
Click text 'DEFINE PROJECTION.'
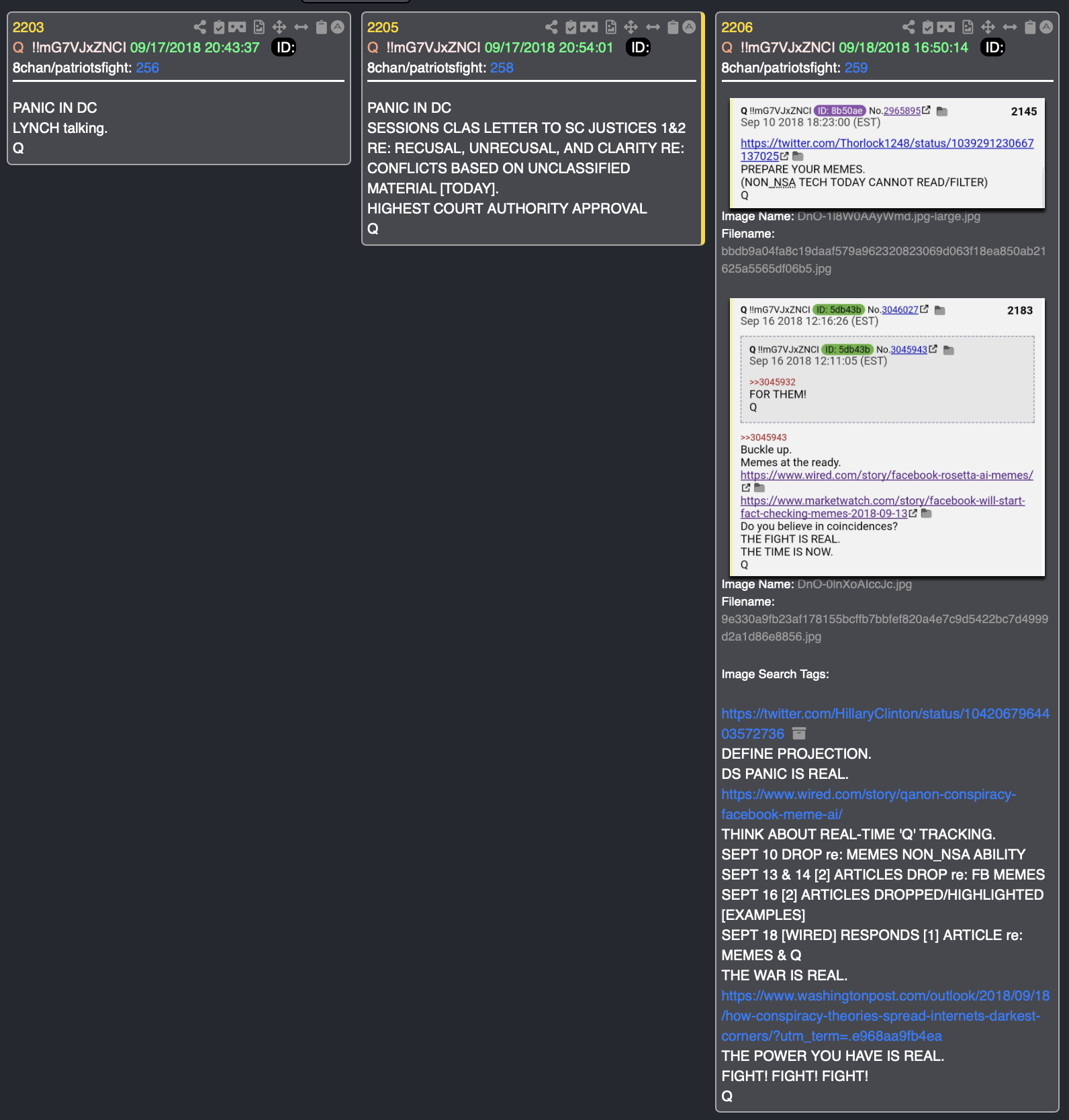pos(796,754)
